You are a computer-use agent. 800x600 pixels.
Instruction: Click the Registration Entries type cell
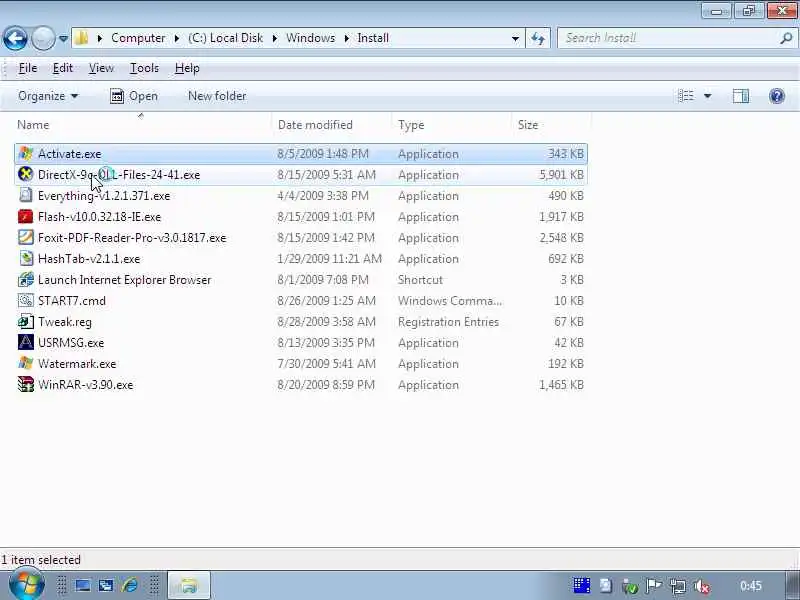tap(448, 322)
